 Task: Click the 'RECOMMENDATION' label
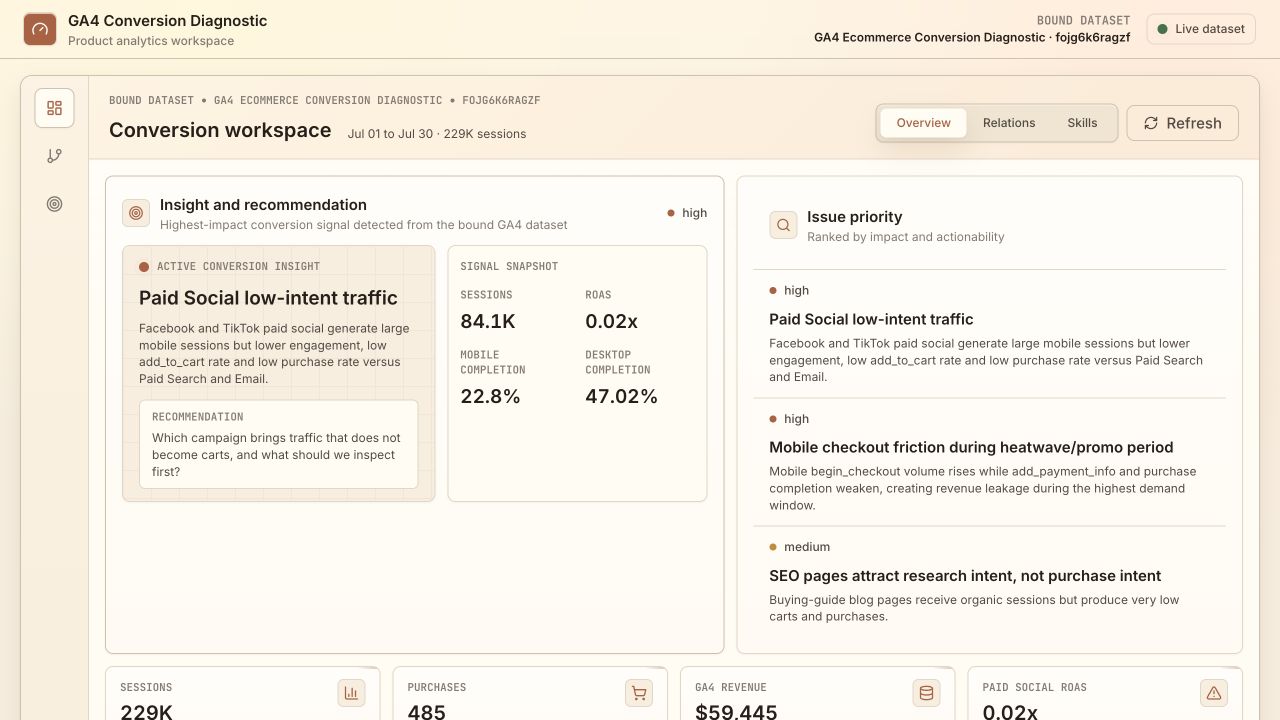(x=198, y=417)
